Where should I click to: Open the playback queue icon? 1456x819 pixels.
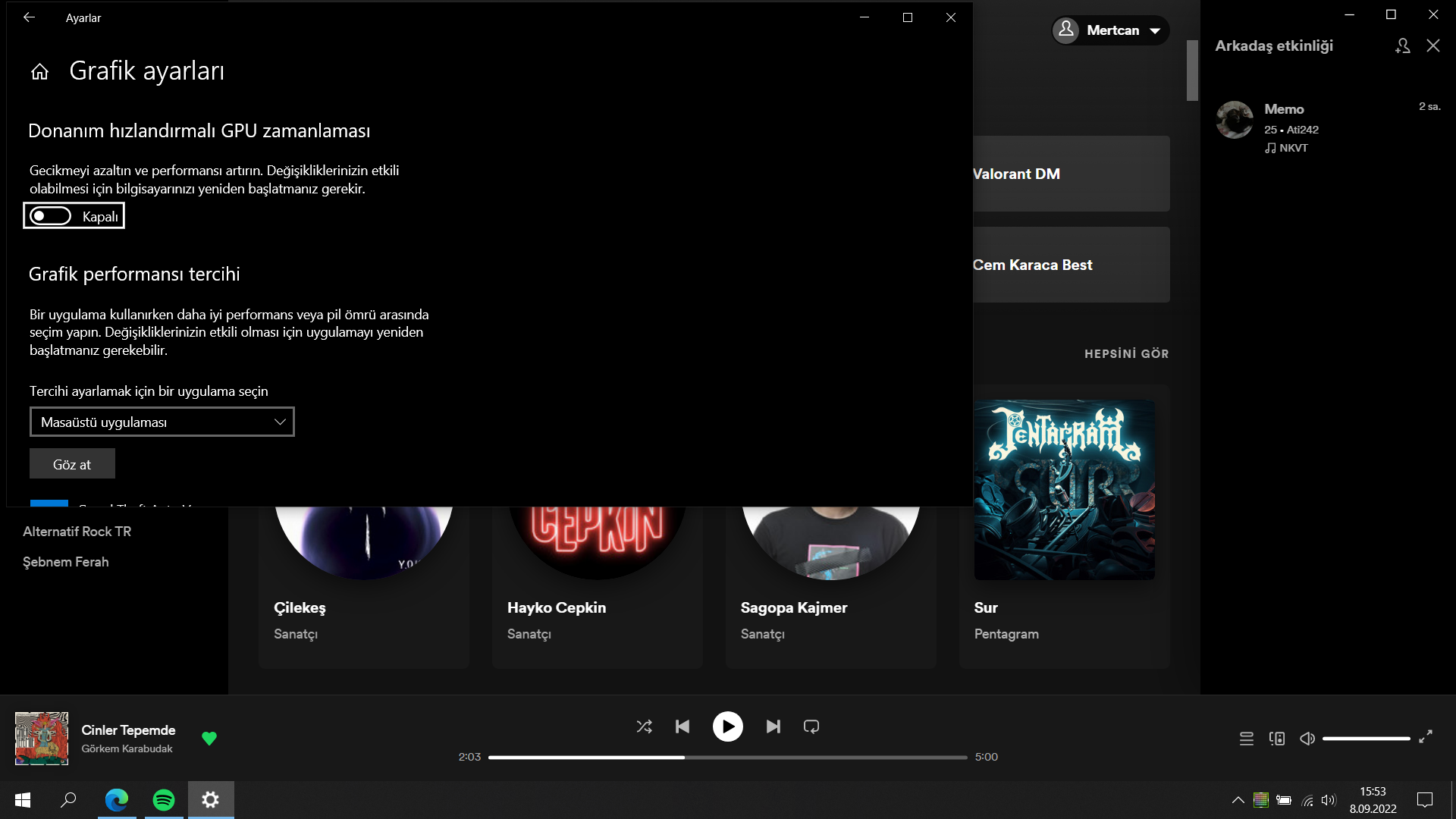[1246, 738]
